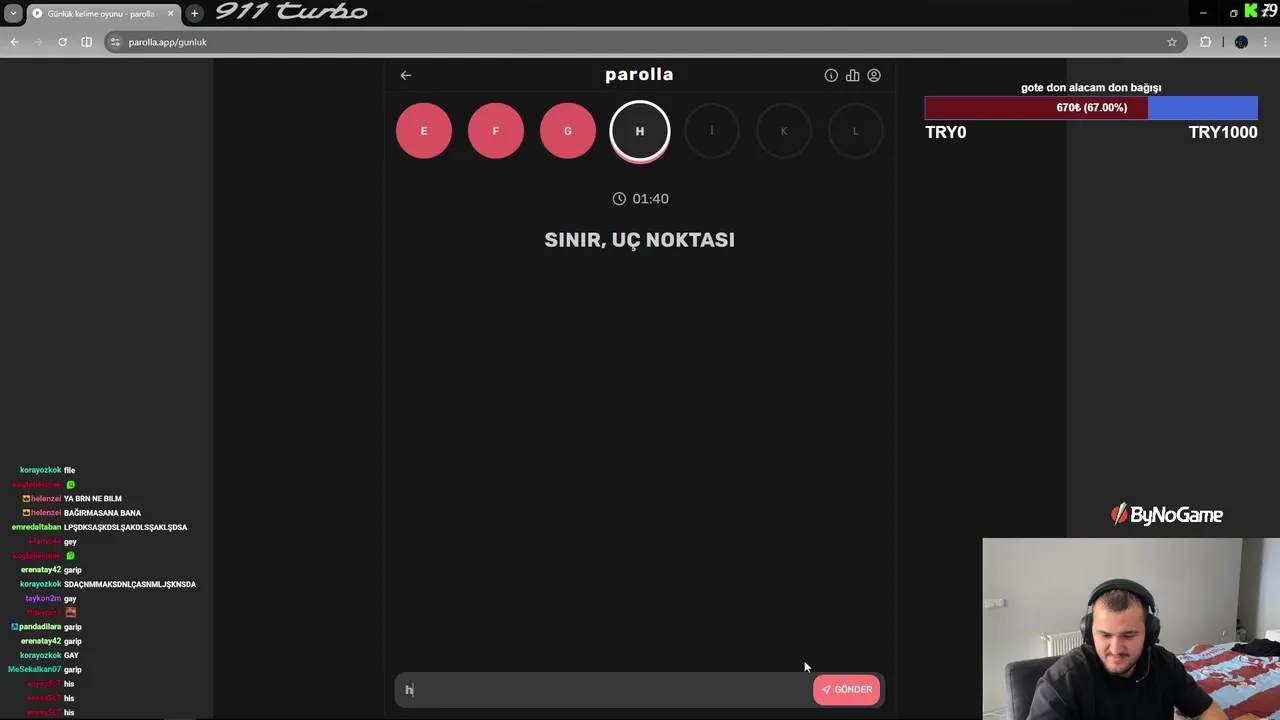This screenshot has height=720, width=1280.
Task: Select the dimmed letter L circle
Action: 856,131
